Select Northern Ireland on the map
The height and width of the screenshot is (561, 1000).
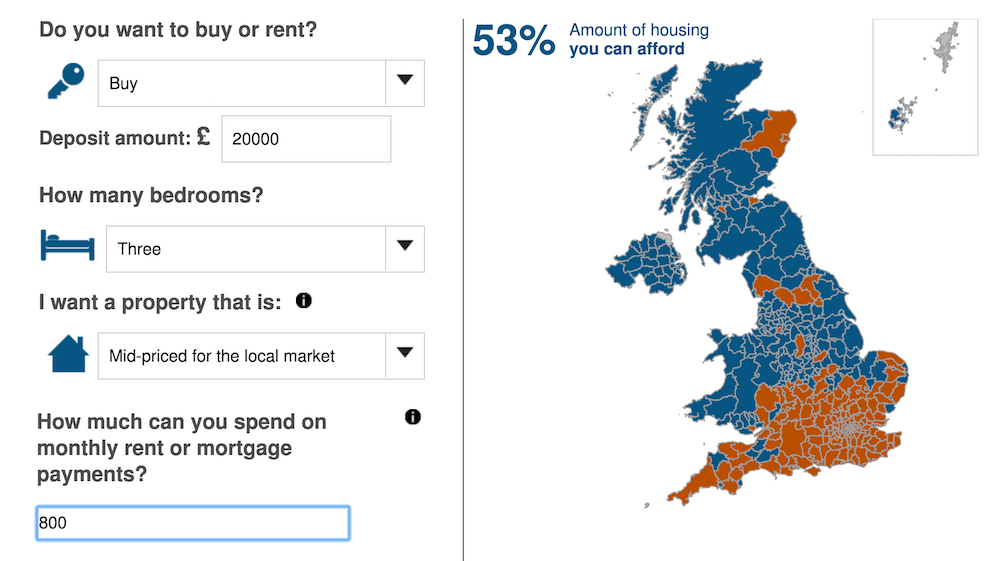tap(646, 263)
